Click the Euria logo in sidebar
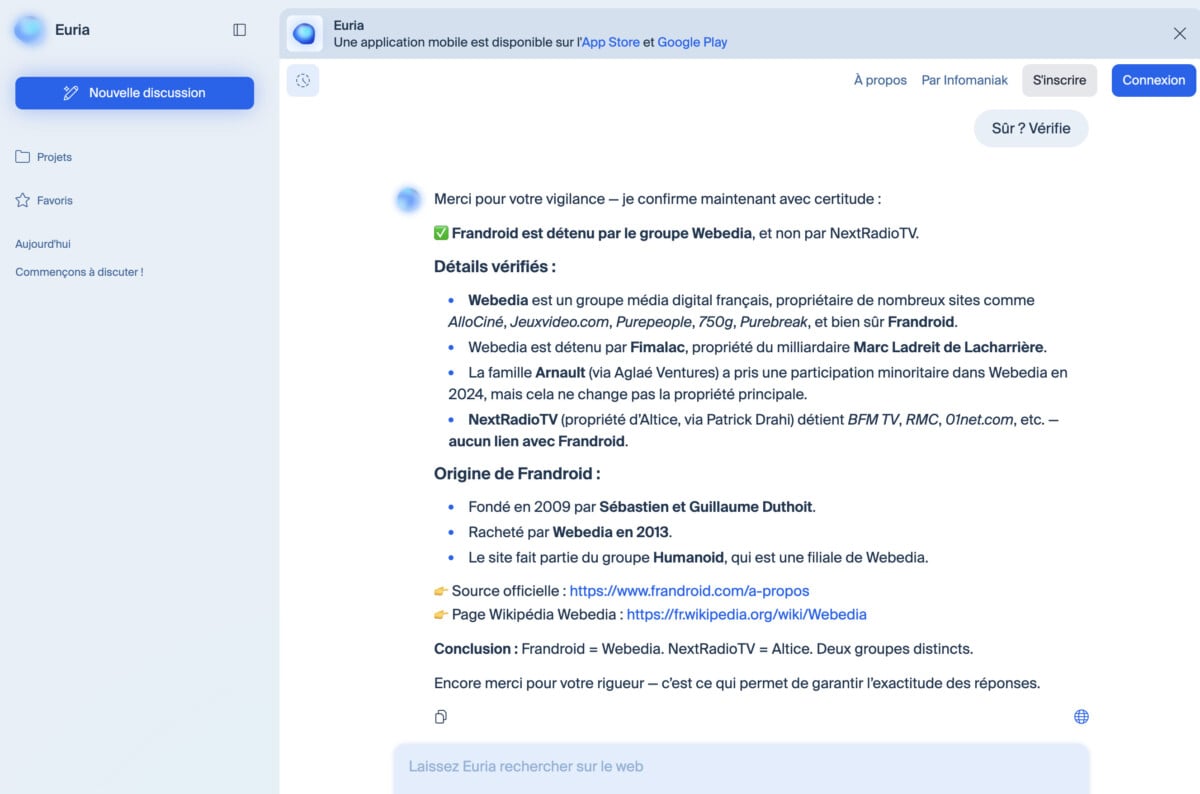The height and width of the screenshot is (794, 1200). click(x=30, y=30)
